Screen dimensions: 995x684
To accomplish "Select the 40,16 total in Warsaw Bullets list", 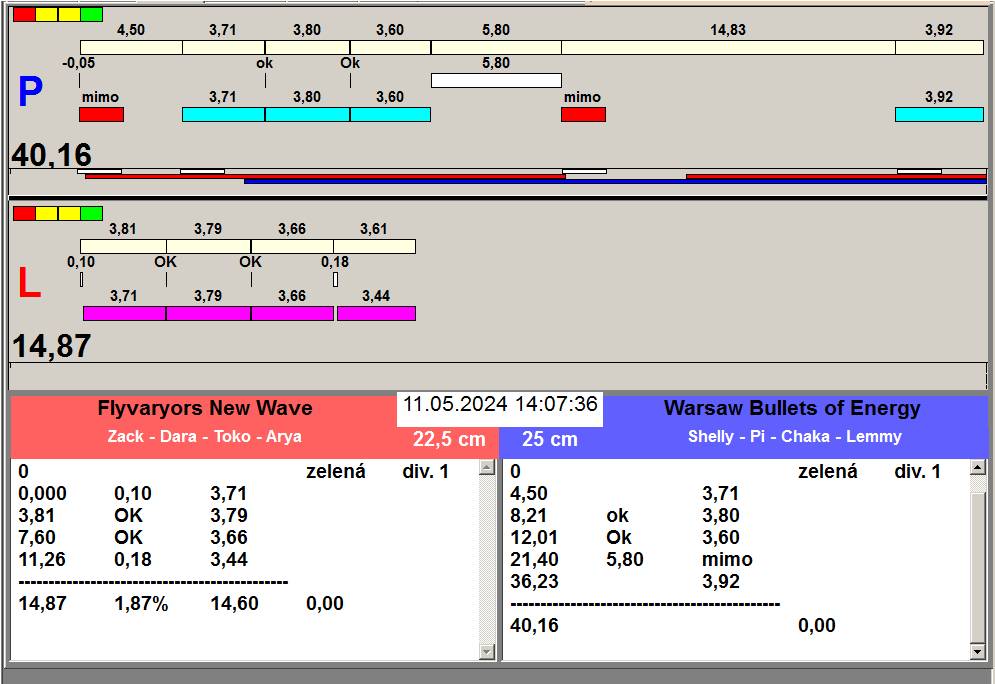I will click(x=534, y=626).
